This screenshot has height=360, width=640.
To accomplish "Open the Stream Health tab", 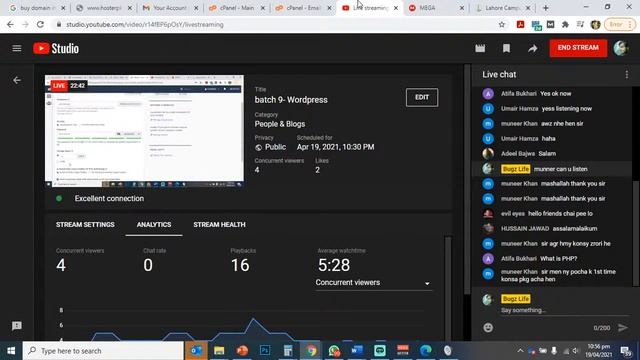I will pyautogui.click(x=219, y=224).
